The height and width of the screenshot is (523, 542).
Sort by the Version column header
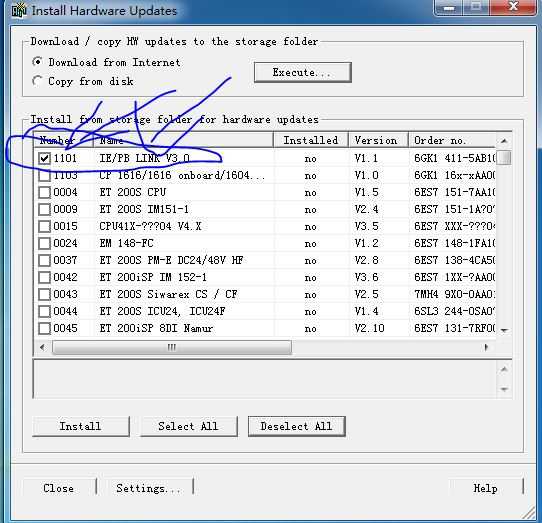(378, 140)
